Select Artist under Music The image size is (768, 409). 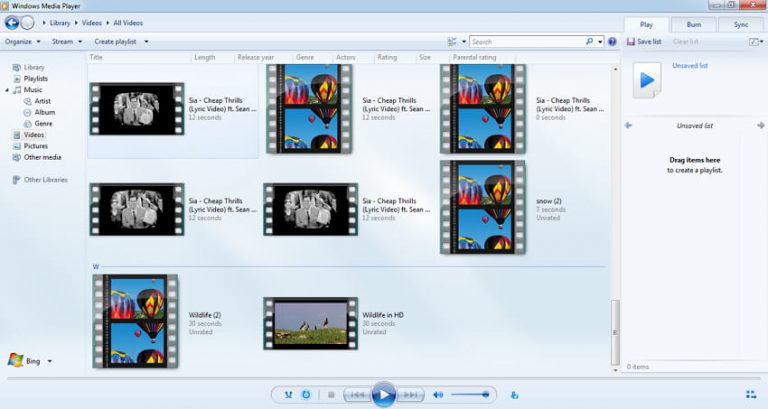click(x=42, y=101)
